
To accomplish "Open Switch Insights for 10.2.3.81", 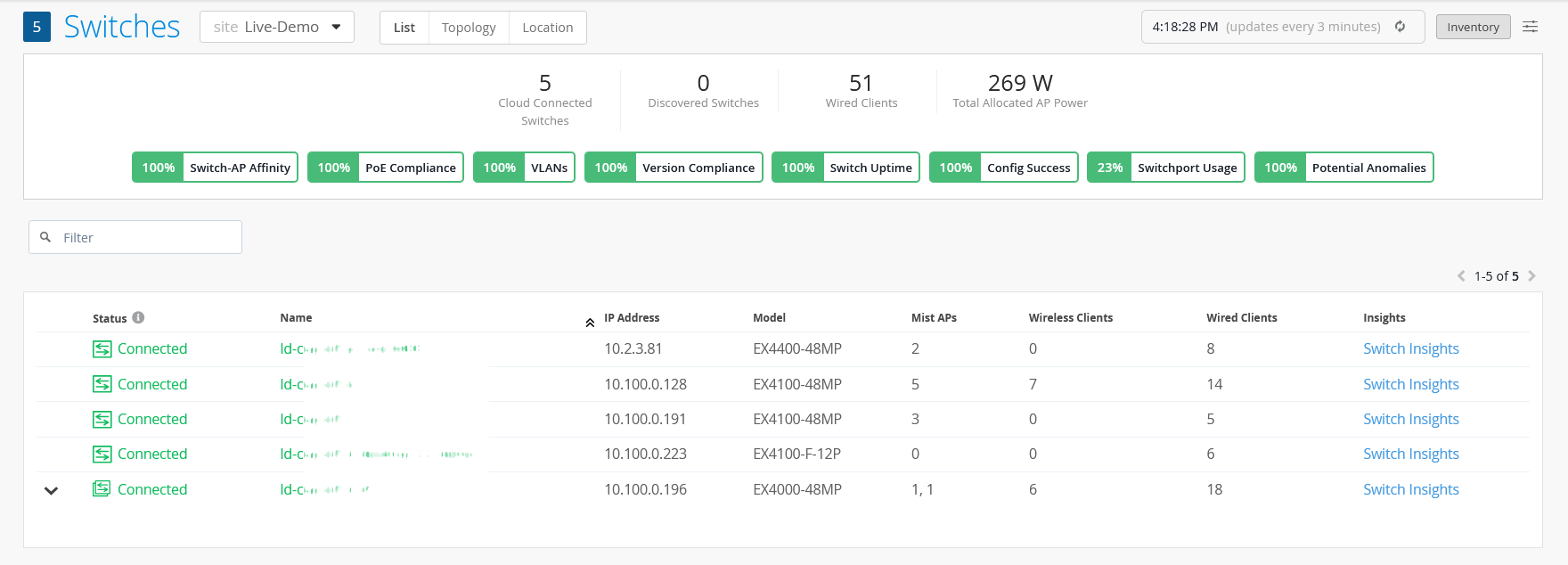I will click(x=1411, y=349).
